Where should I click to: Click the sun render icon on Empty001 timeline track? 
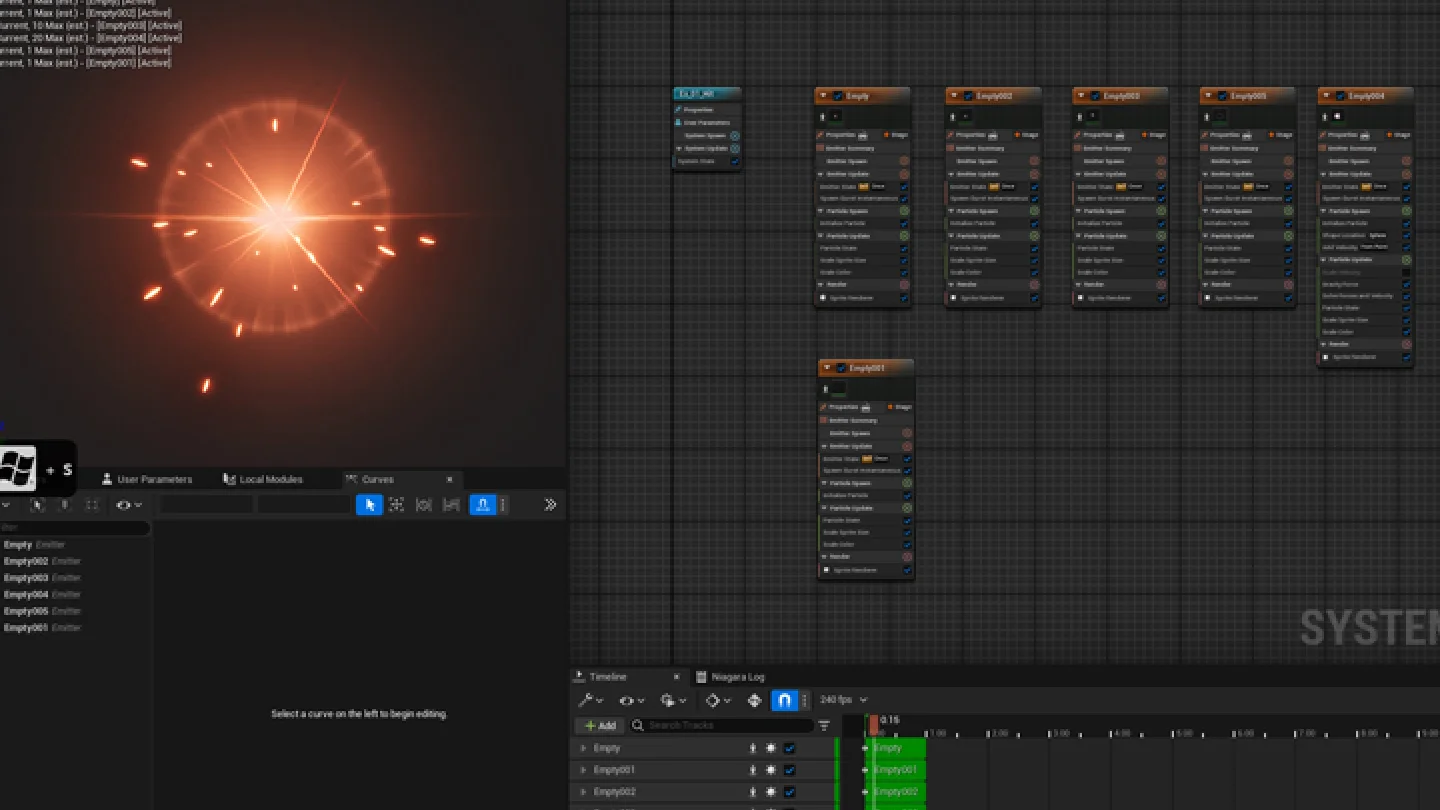pos(771,770)
